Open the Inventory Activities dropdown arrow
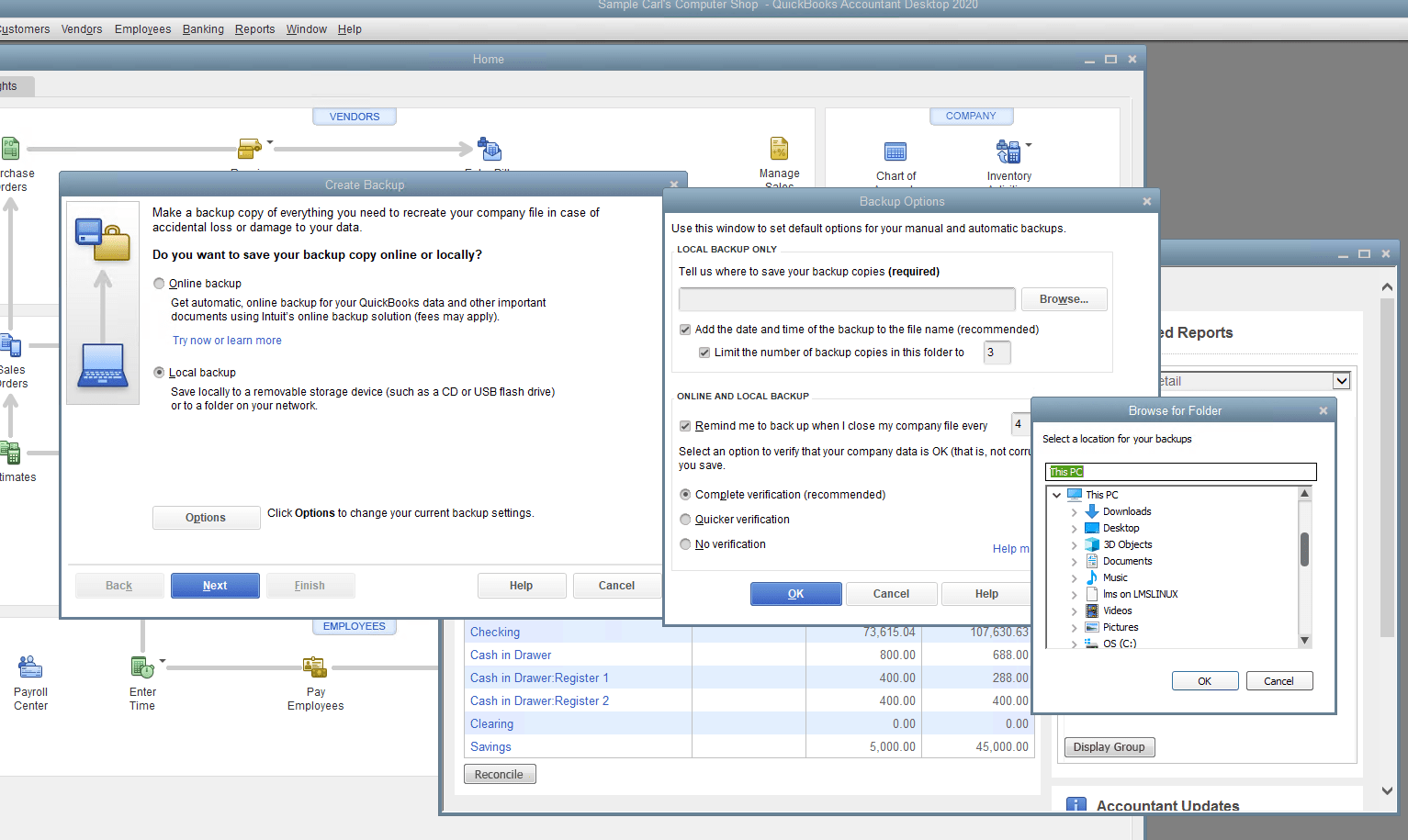The width and height of the screenshot is (1408, 840). point(1029,145)
